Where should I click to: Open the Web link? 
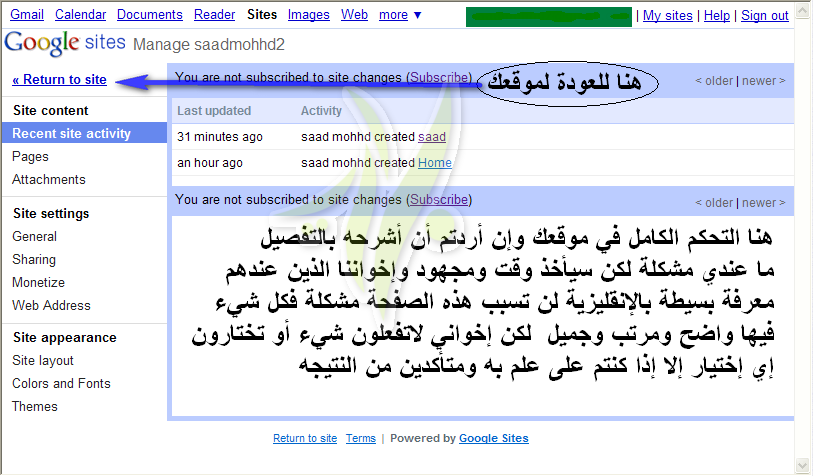tap(354, 15)
